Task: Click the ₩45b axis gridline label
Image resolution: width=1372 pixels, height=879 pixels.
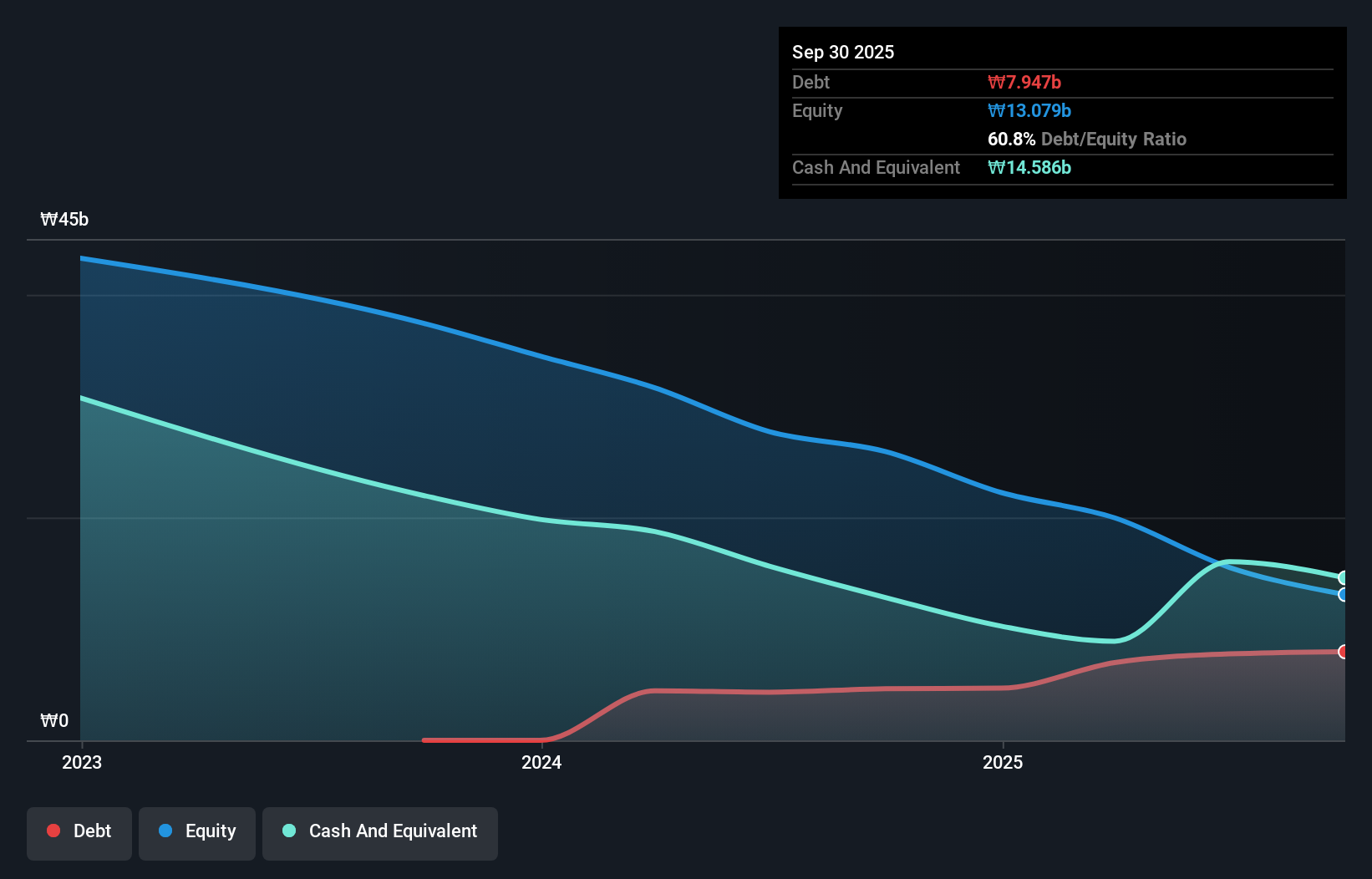Action: (x=64, y=220)
